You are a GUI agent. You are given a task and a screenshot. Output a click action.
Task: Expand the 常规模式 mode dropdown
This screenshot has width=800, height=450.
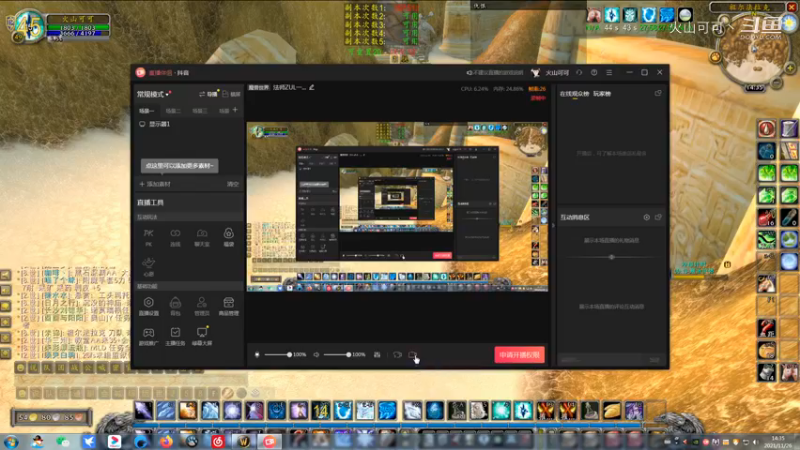pyautogui.click(x=154, y=94)
